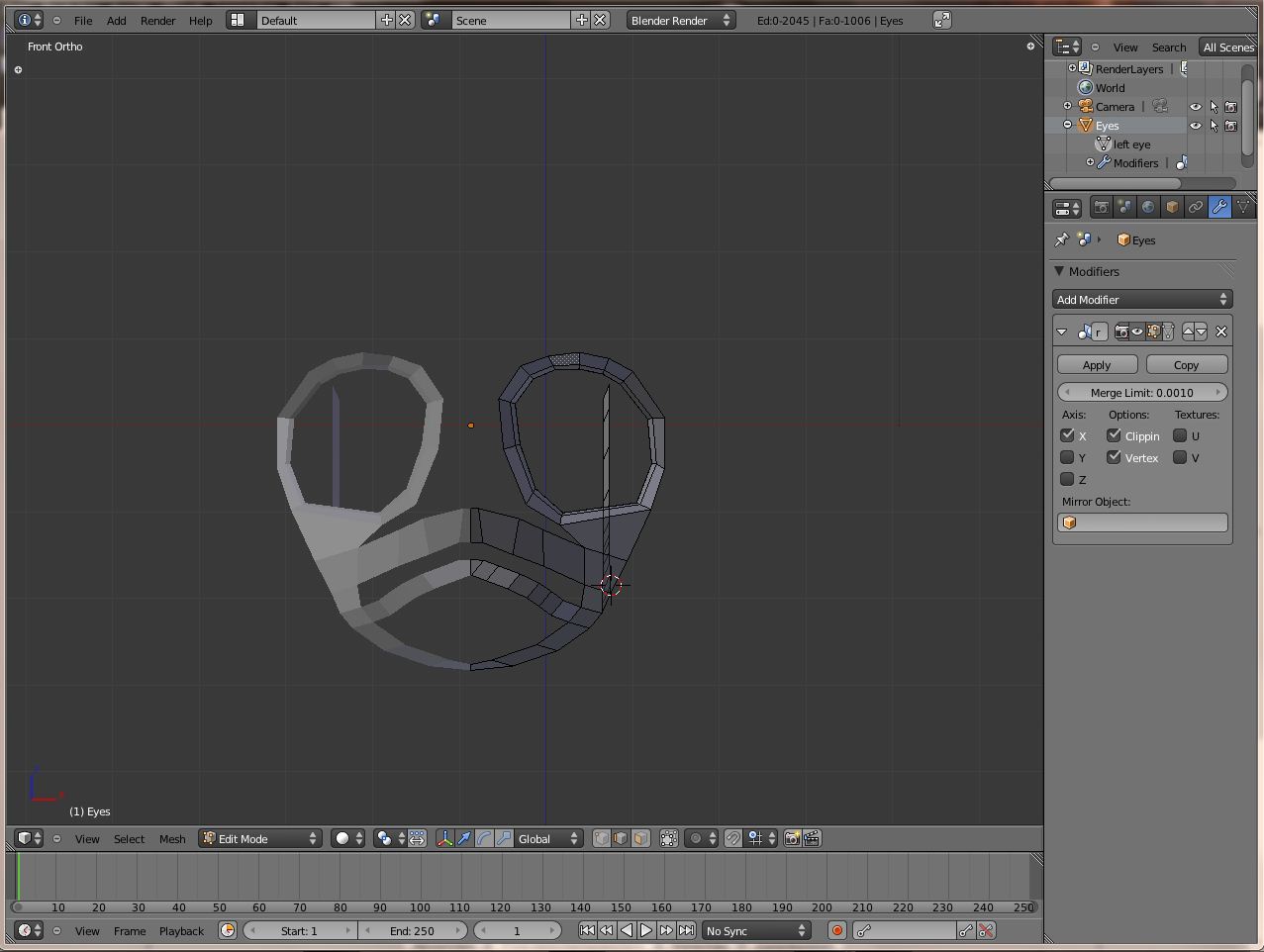Click the OpenGL render image camera icon

[x=792, y=838]
